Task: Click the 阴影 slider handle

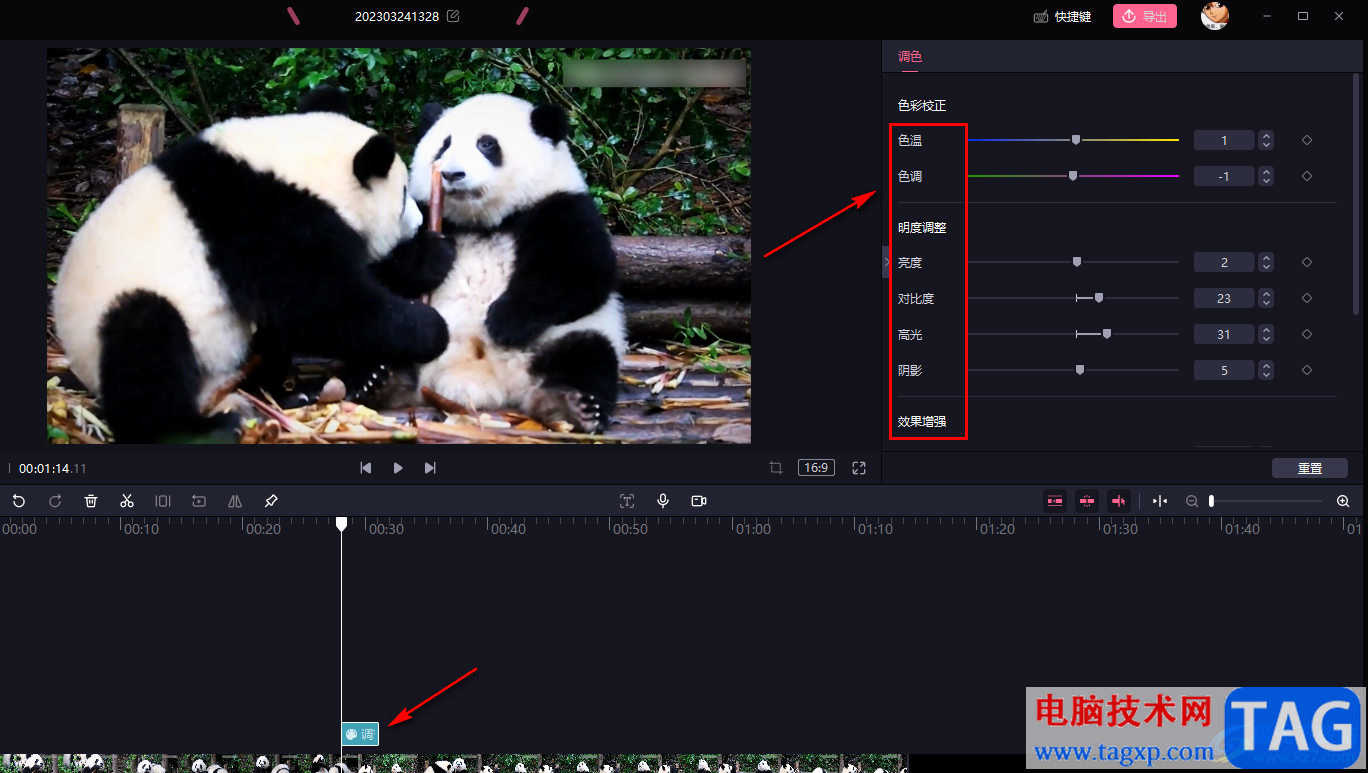Action: pos(1080,370)
